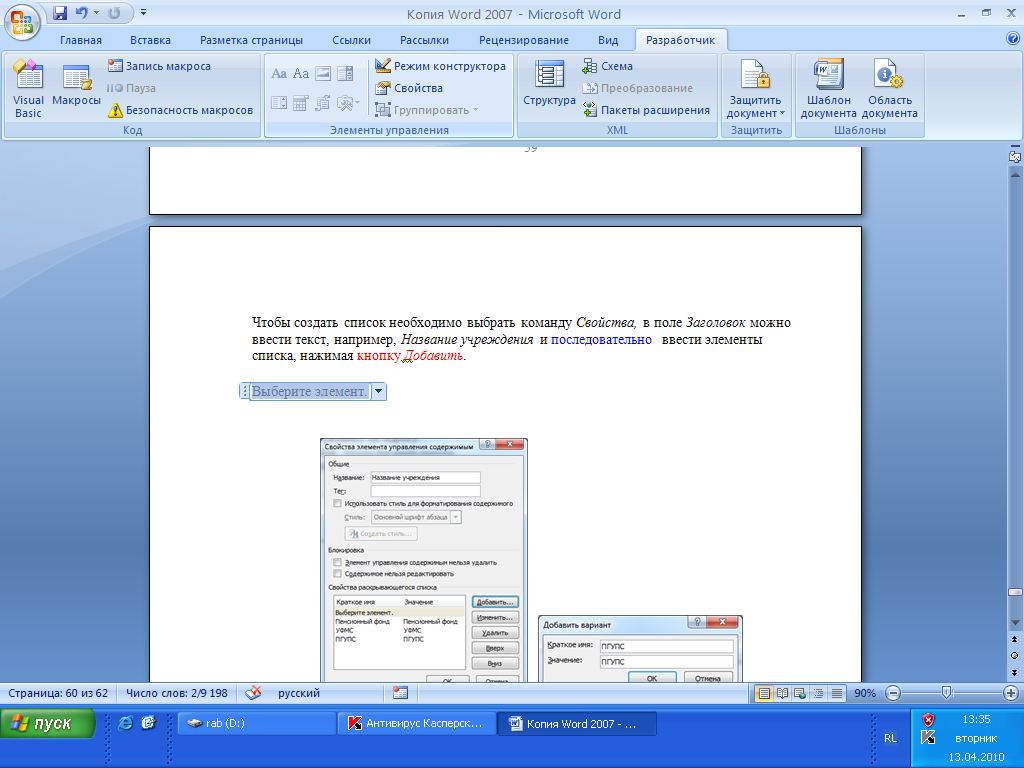Screen dimensions: 1024x768
Task: Click spelling check icon in status bar
Action: pyautogui.click(x=253, y=693)
